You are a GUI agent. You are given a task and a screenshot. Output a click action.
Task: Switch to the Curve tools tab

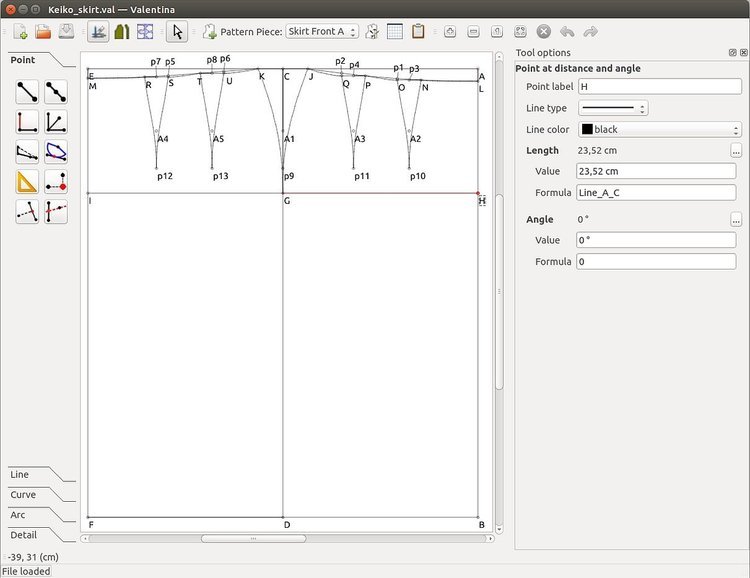point(24,495)
